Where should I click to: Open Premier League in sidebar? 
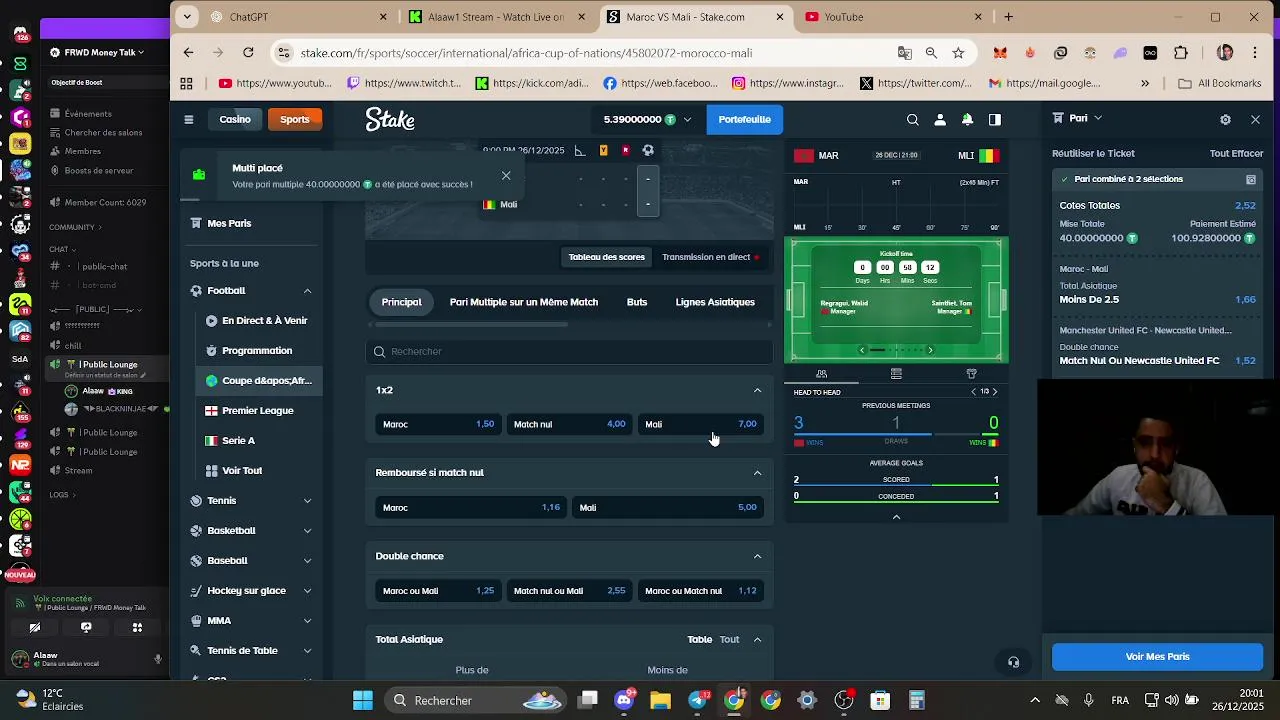tap(257, 411)
